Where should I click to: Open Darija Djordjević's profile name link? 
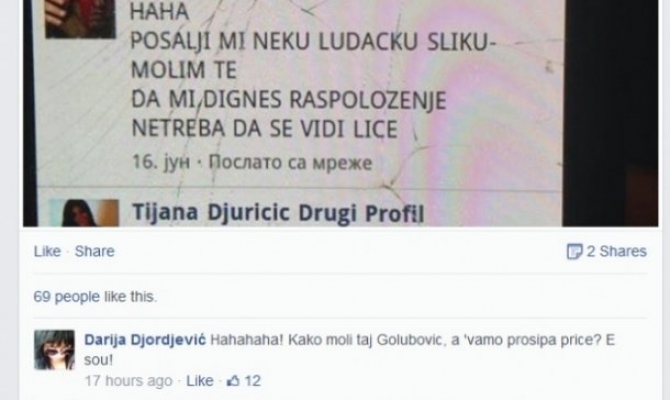tap(145, 340)
